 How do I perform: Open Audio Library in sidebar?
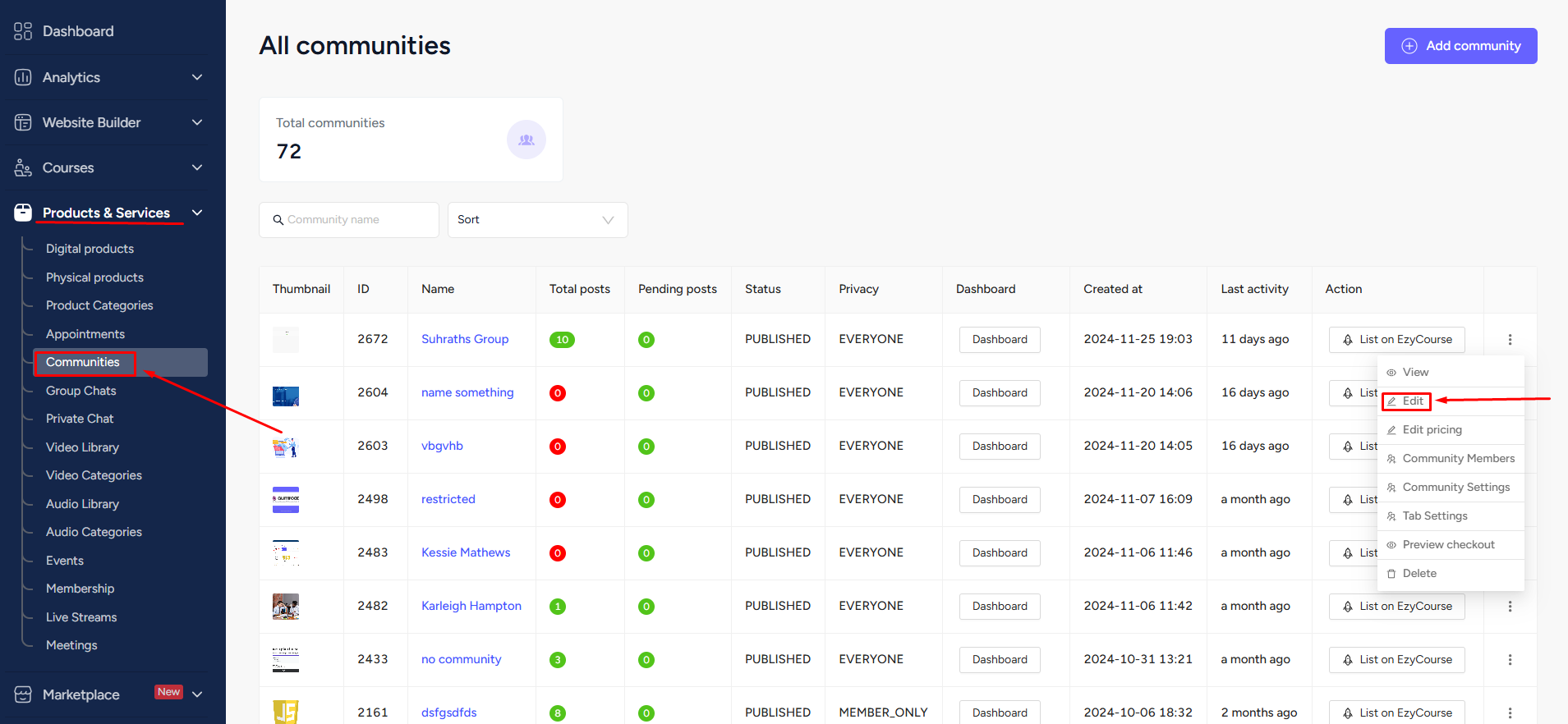click(82, 504)
